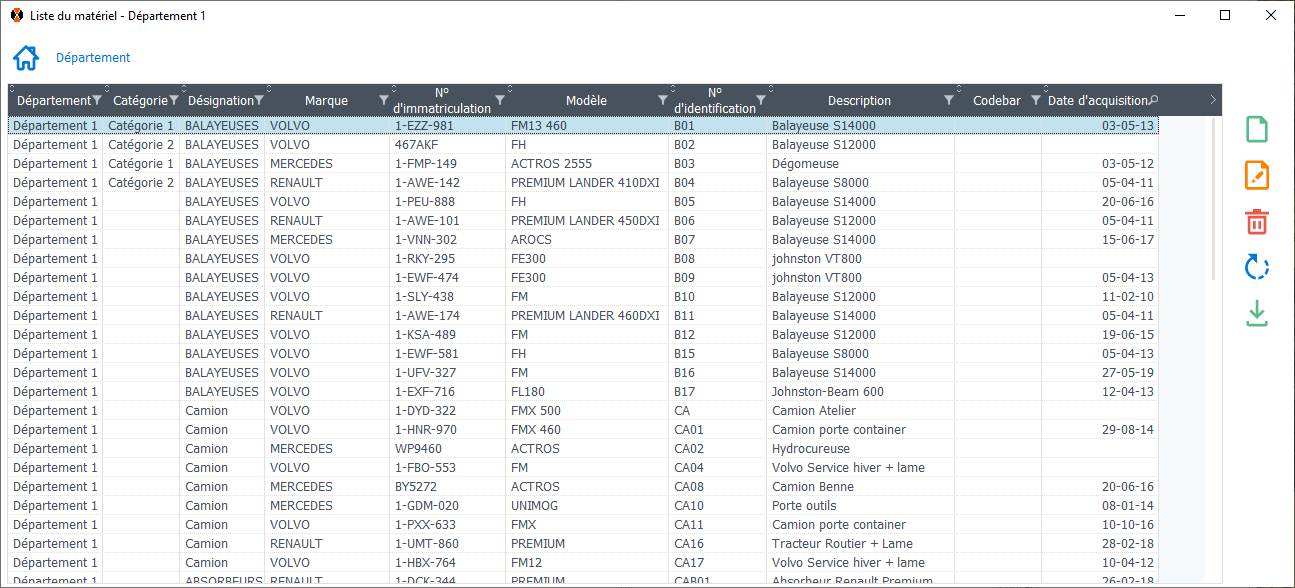This screenshot has width=1295, height=588.
Task: Refresh the equipment list
Action: [x=1257, y=267]
